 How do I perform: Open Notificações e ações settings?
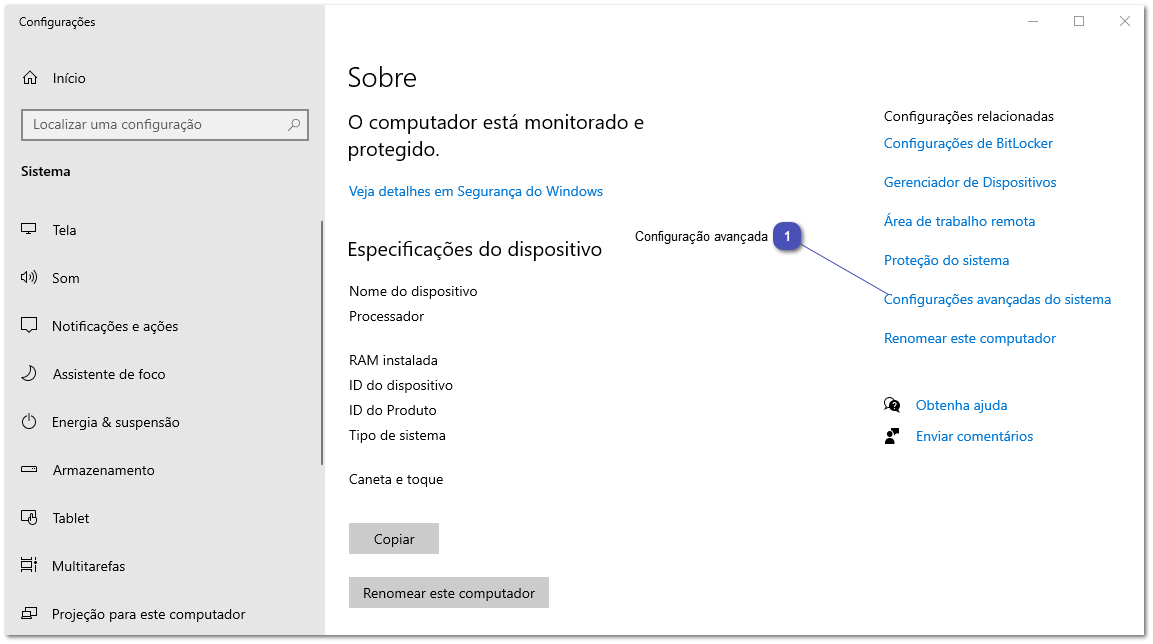click(30, 325)
